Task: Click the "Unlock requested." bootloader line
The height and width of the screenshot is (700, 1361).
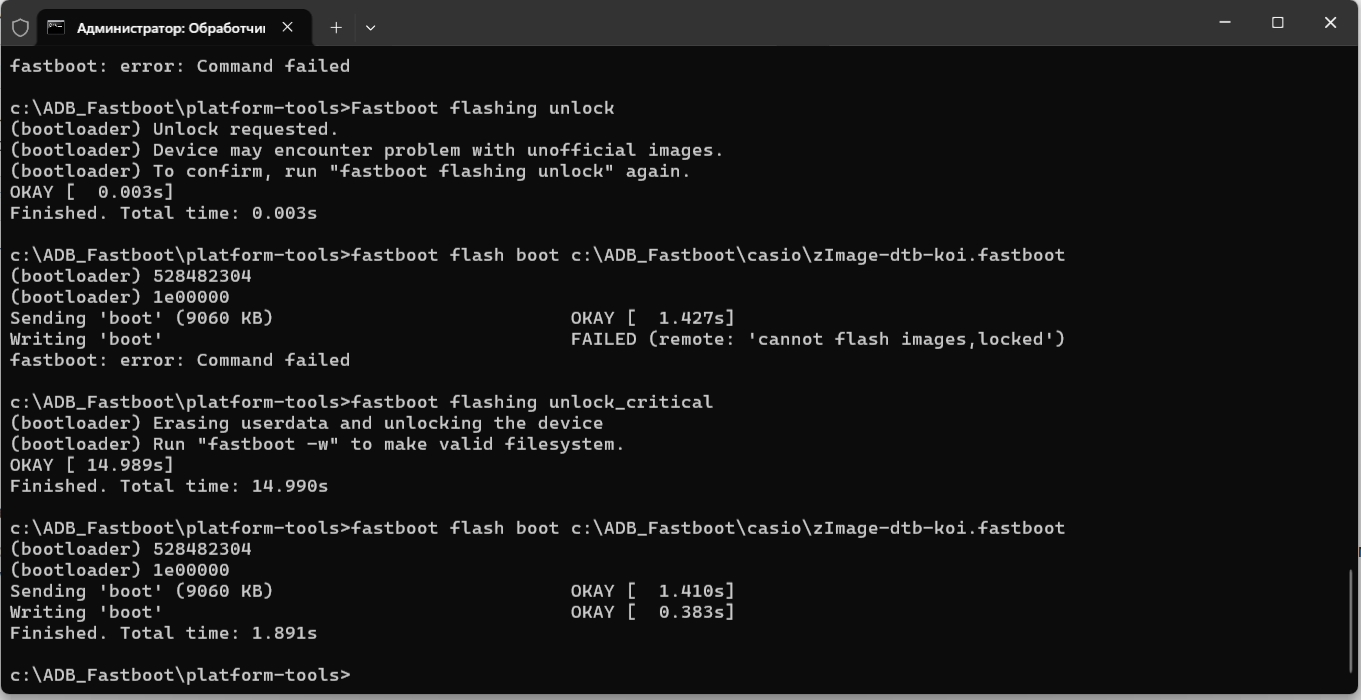Action: coord(175,129)
